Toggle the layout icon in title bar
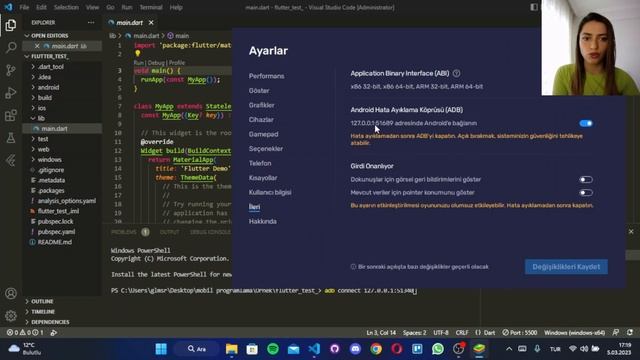 click(533, 7)
